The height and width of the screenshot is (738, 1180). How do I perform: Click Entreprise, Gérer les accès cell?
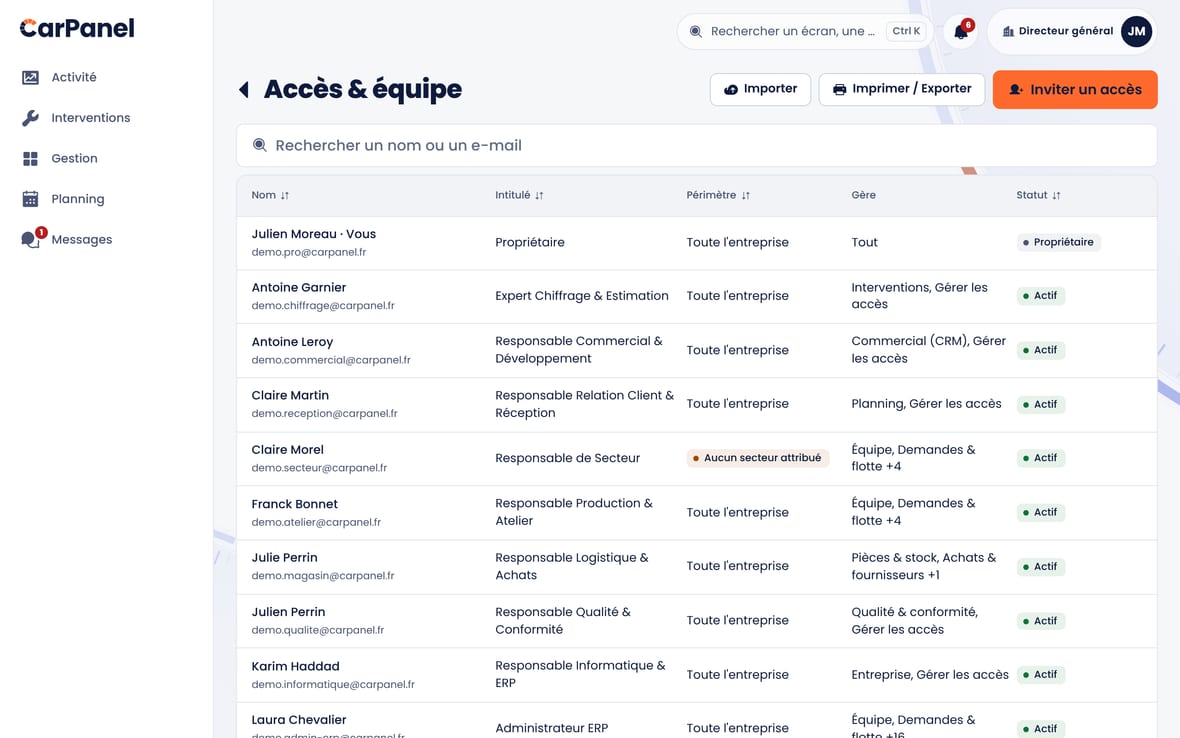click(929, 675)
